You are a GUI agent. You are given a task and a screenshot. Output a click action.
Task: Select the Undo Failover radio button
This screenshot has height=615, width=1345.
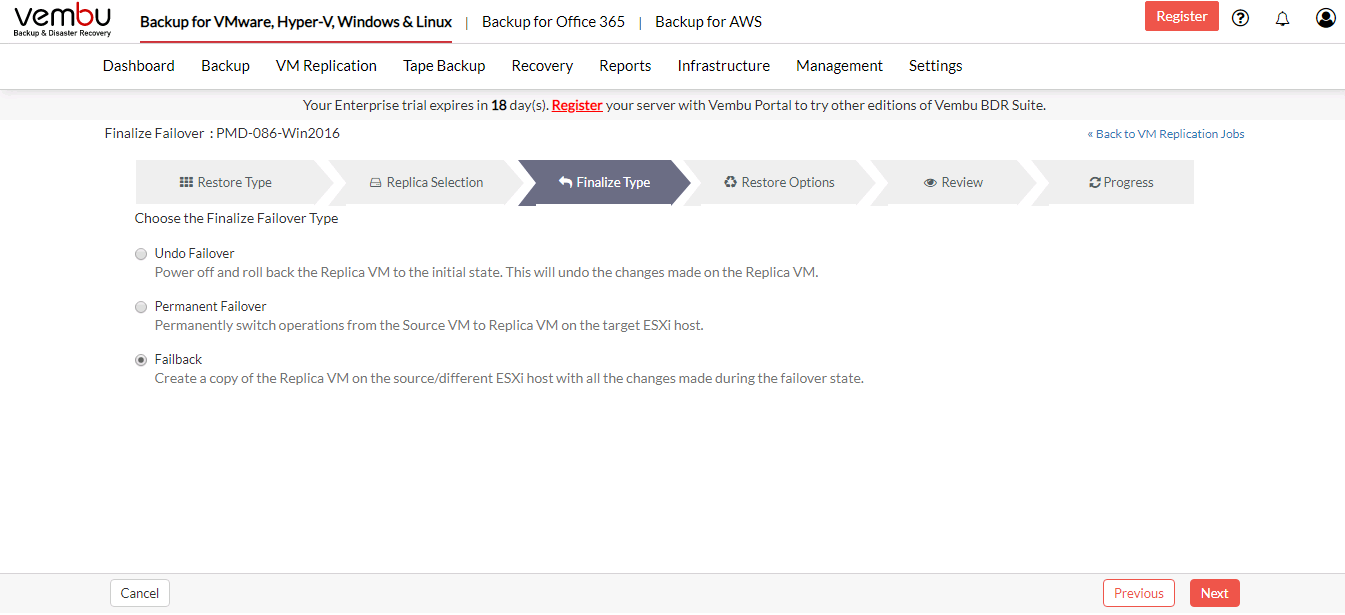pos(141,254)
